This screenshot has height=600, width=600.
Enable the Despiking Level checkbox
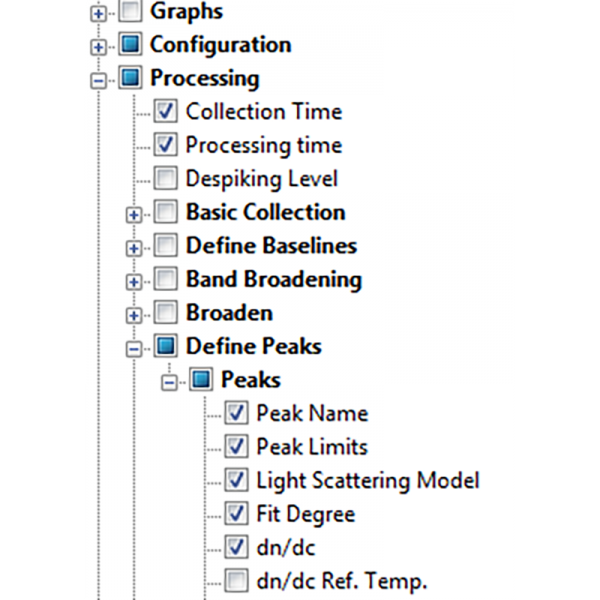tap(166, 178)
